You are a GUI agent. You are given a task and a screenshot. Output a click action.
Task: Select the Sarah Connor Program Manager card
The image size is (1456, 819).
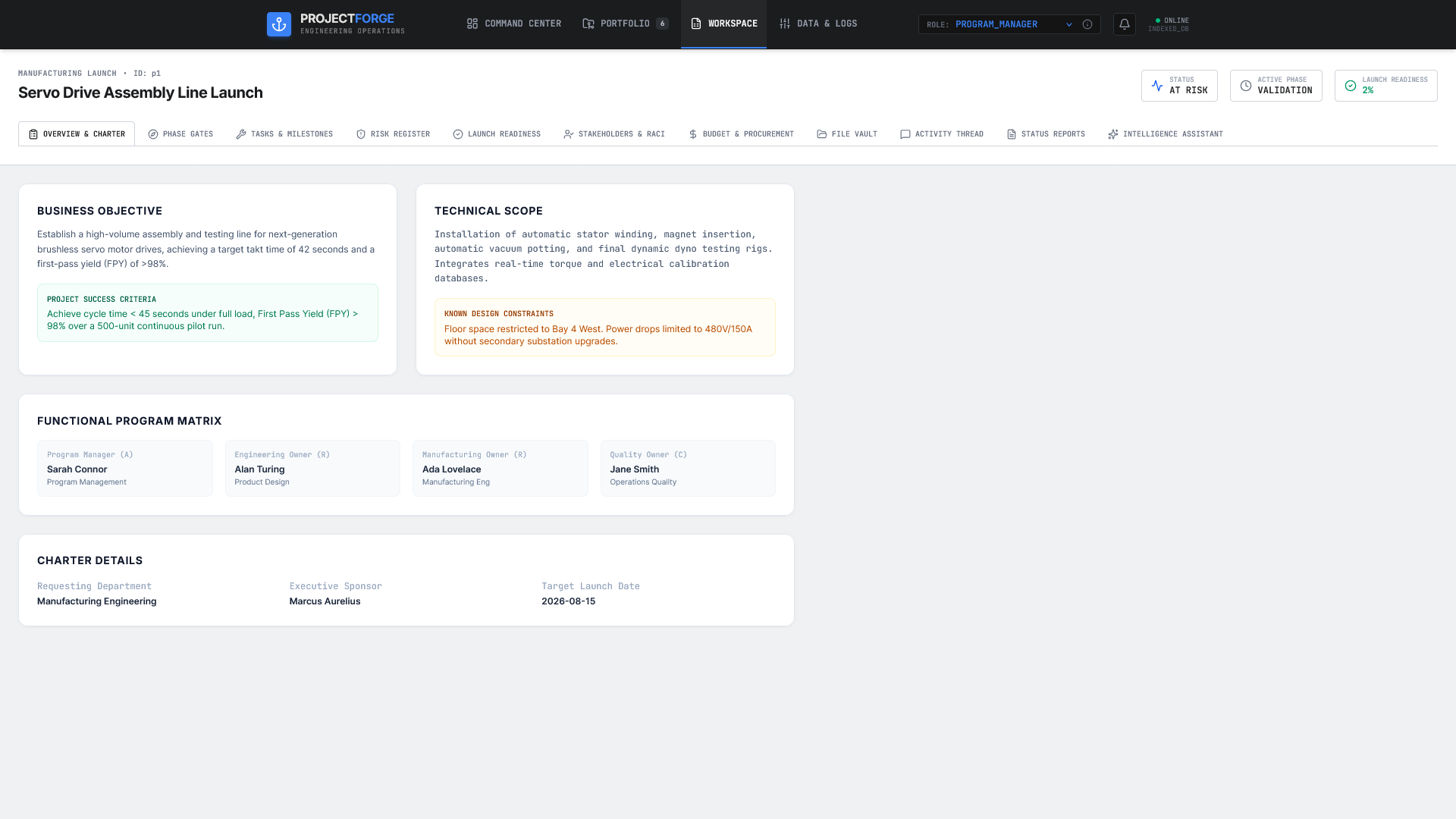(x=125, y=469)
